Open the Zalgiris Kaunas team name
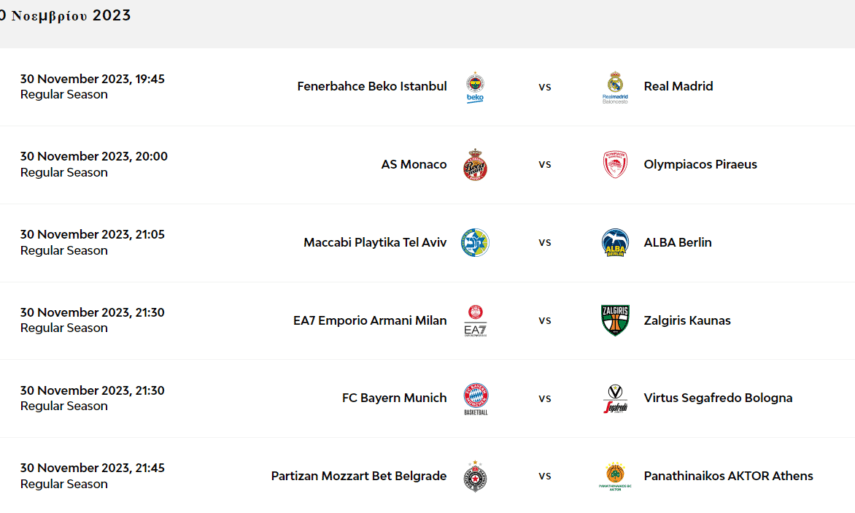855x513 pixels. click(687, 321)
